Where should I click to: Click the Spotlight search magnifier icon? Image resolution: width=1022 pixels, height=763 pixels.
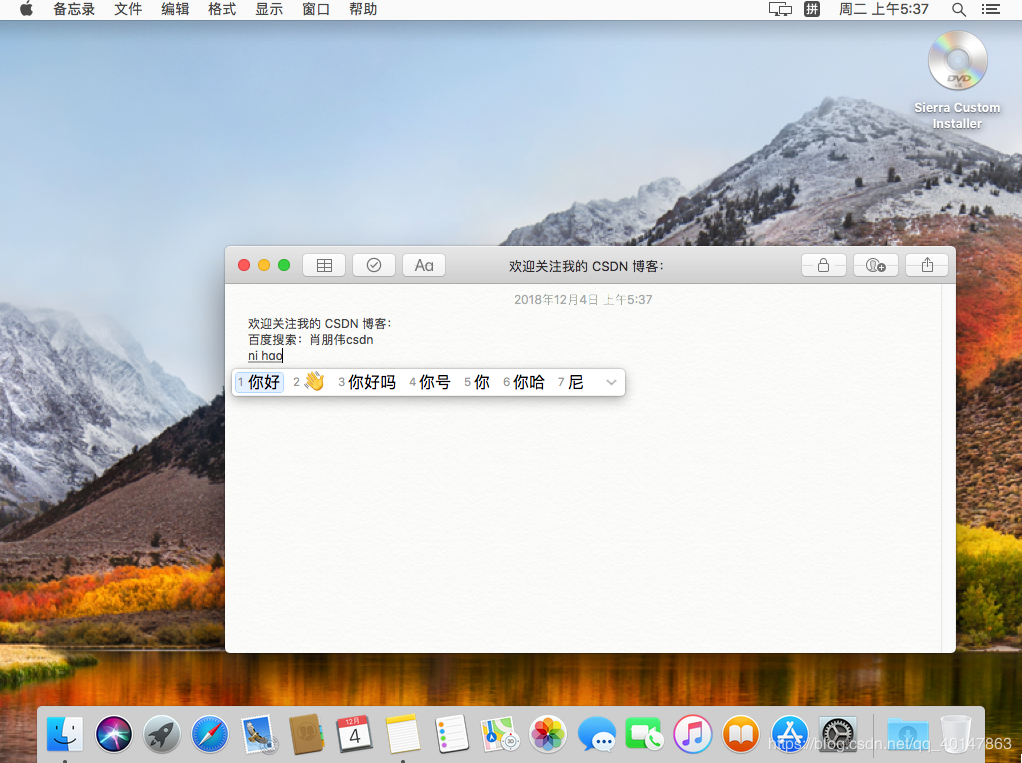[x=958, y=9]
